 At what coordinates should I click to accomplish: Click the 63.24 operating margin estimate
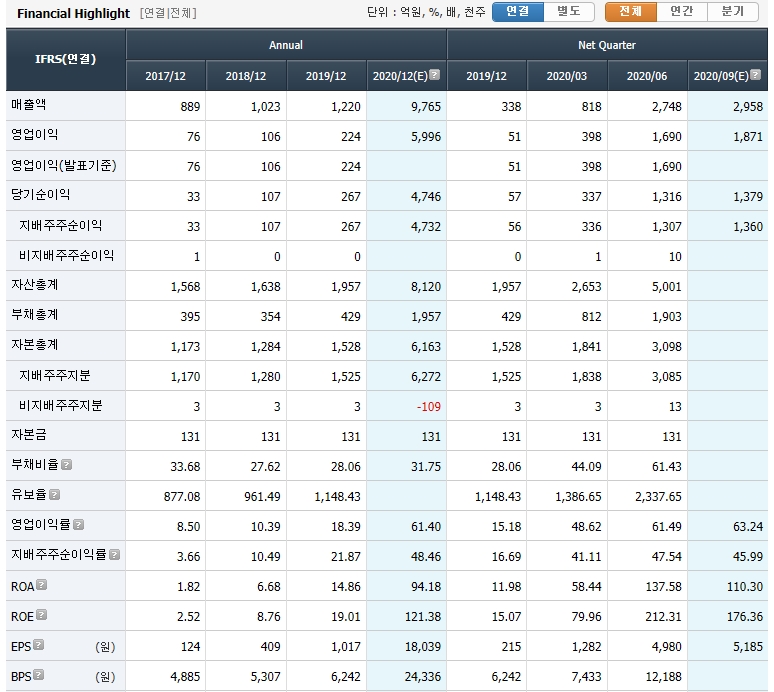point(728,526)
